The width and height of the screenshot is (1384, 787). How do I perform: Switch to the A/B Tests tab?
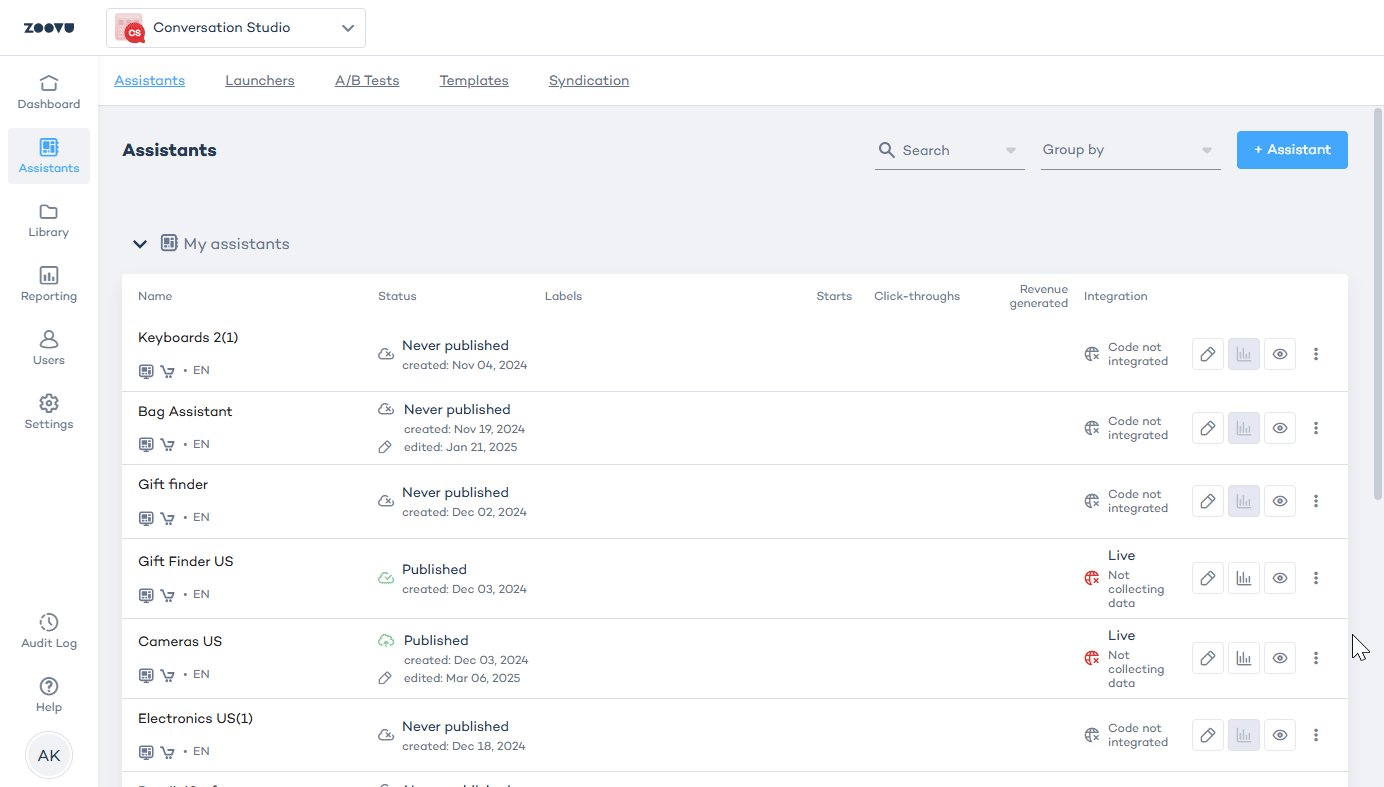click(367, 81)
